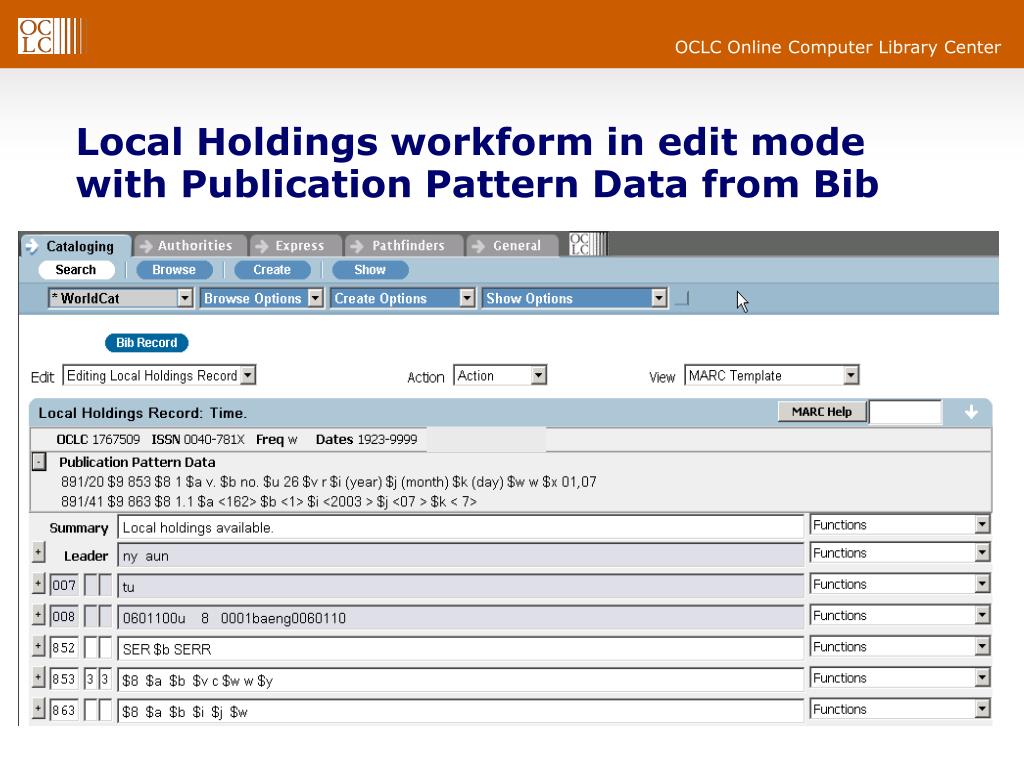This screenshot has height=768, width=1024.
Task: Click the OCLC logo in orange header
Action: pyautogui.click(x=50, y=36)
